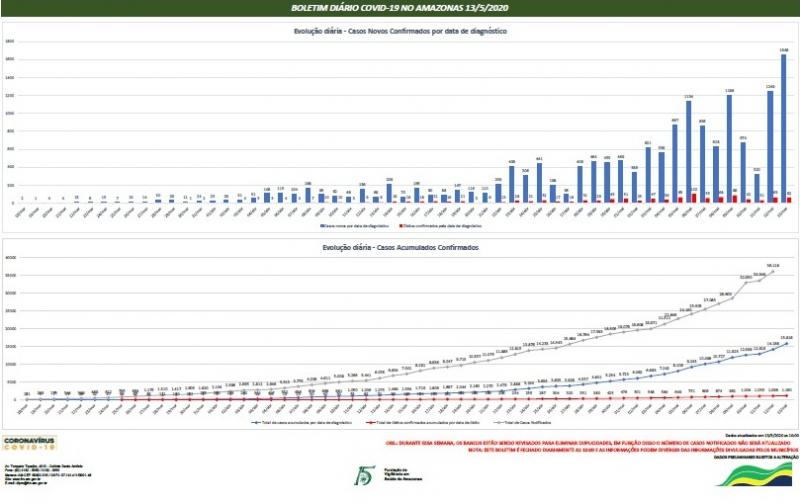Click the title 'Evolução diária - Casos Acumulados Confirmados'

pos(401,247)
